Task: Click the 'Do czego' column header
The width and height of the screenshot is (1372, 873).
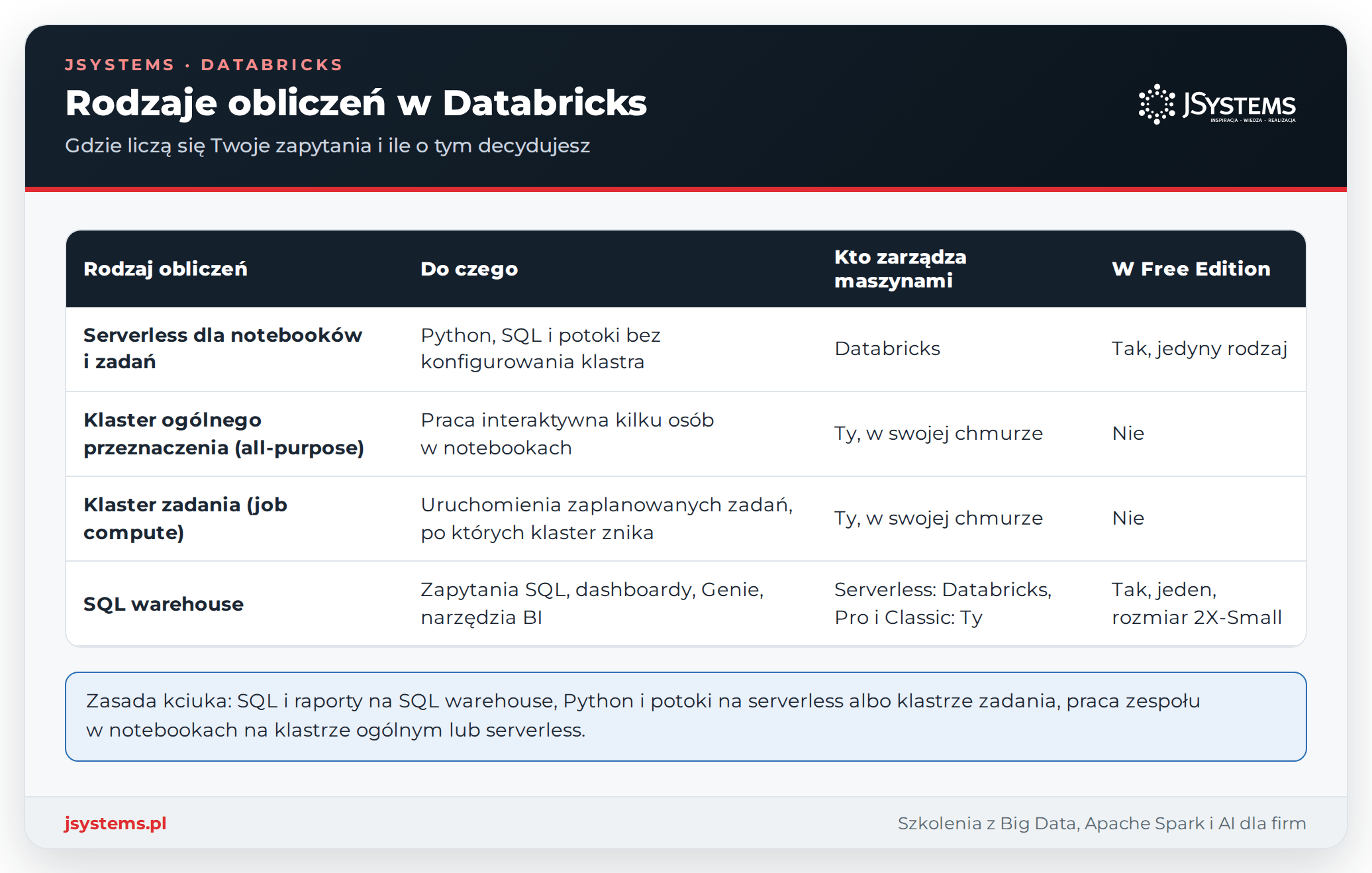Action: (x=469, y=269)
